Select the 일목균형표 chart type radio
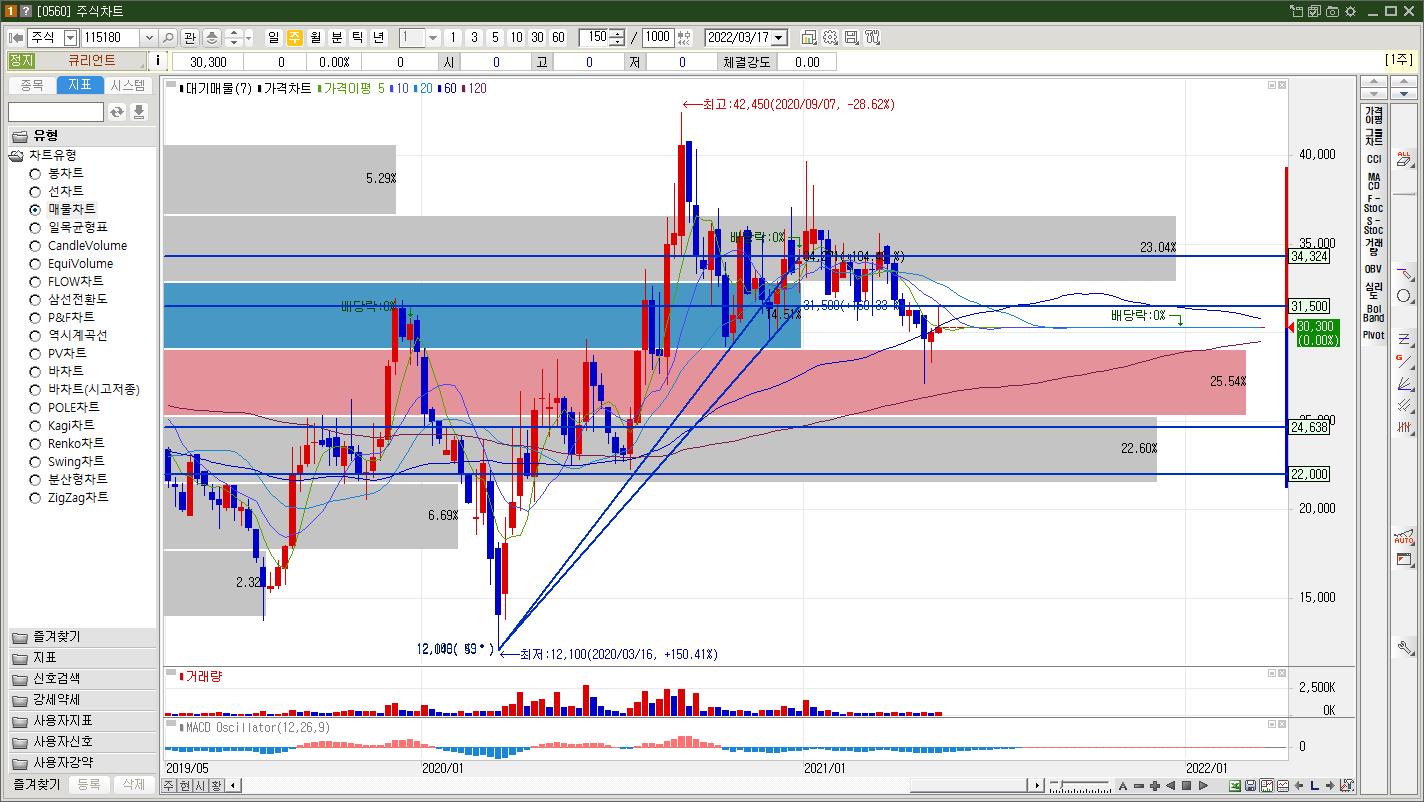The width and height of the screenshot is (1424, 802). tap(35, 228)
